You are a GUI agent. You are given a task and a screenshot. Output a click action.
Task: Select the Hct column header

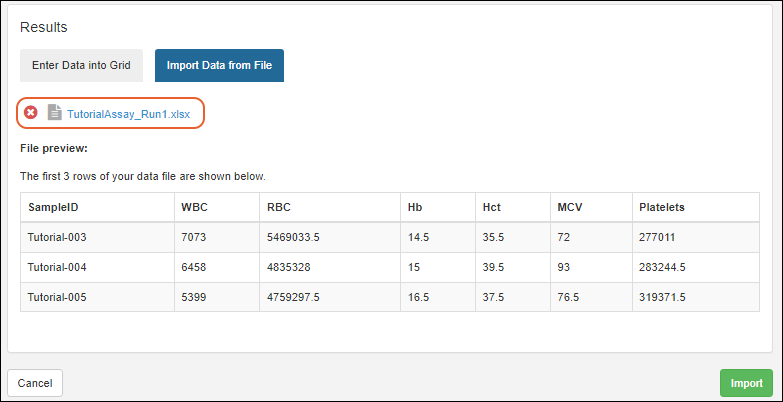[x=492, y=207]
